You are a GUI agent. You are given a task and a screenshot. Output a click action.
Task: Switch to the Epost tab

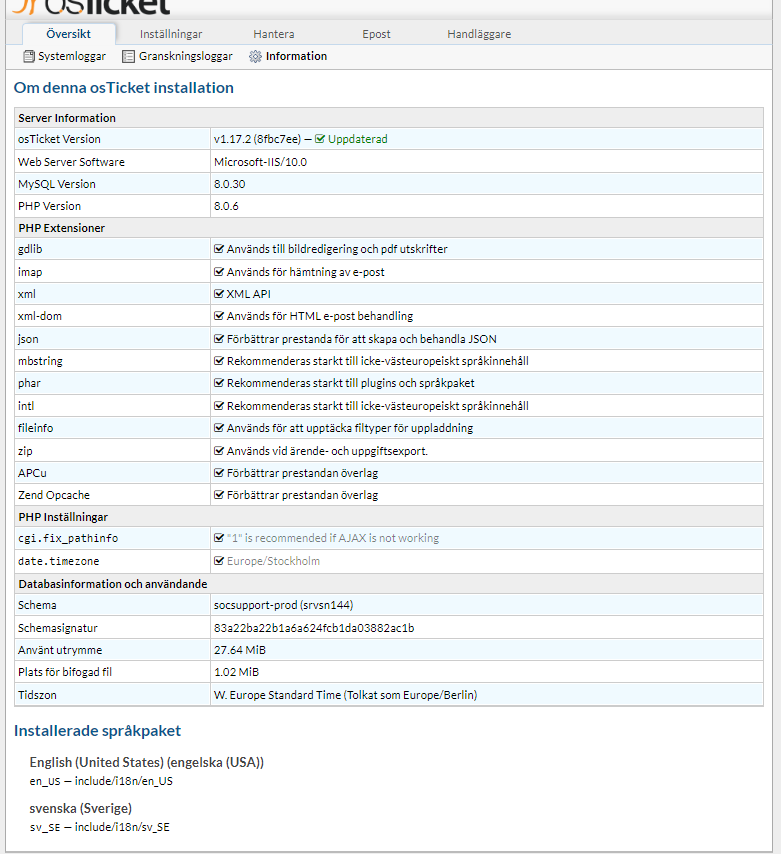376,33
